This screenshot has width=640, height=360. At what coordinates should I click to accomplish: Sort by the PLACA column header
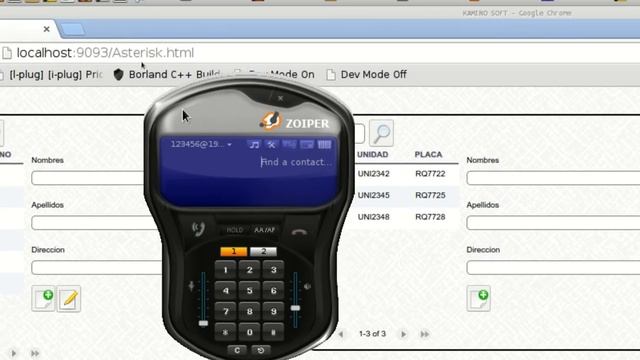point(429,155)
